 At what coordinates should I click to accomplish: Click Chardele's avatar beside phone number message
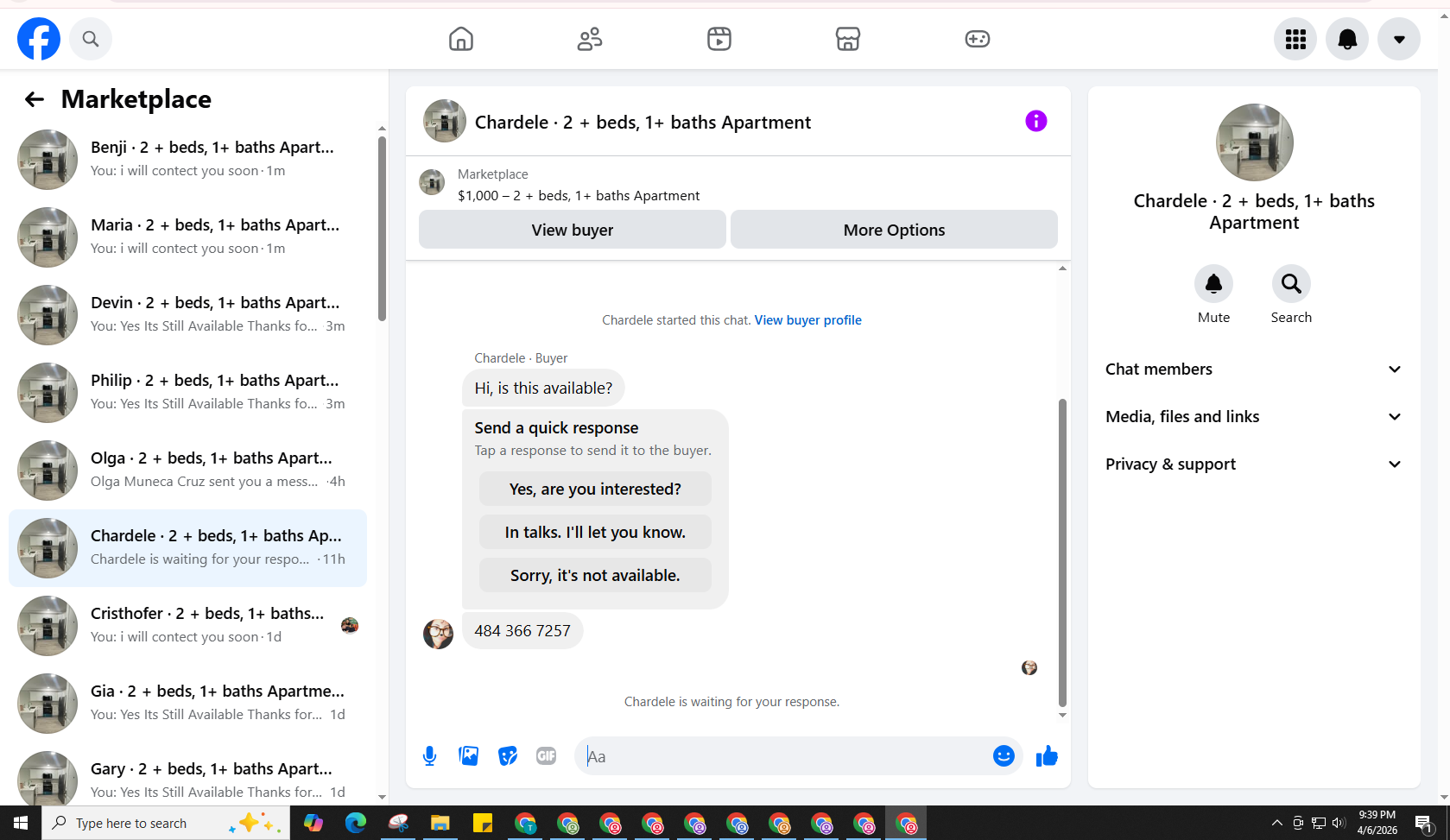pyautogui.click(x=438, y=634)
